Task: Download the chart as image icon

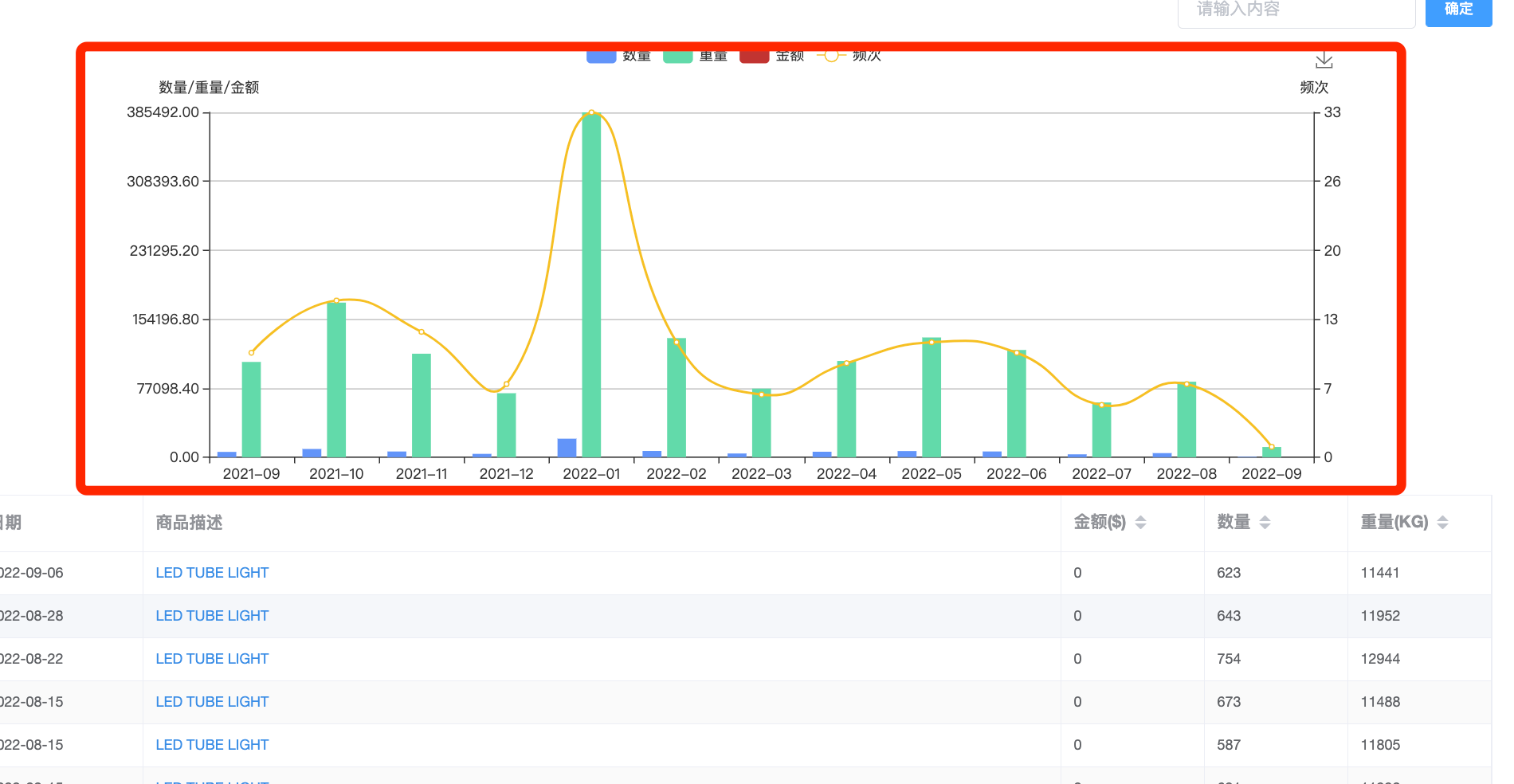Action: coord(1324,60)
